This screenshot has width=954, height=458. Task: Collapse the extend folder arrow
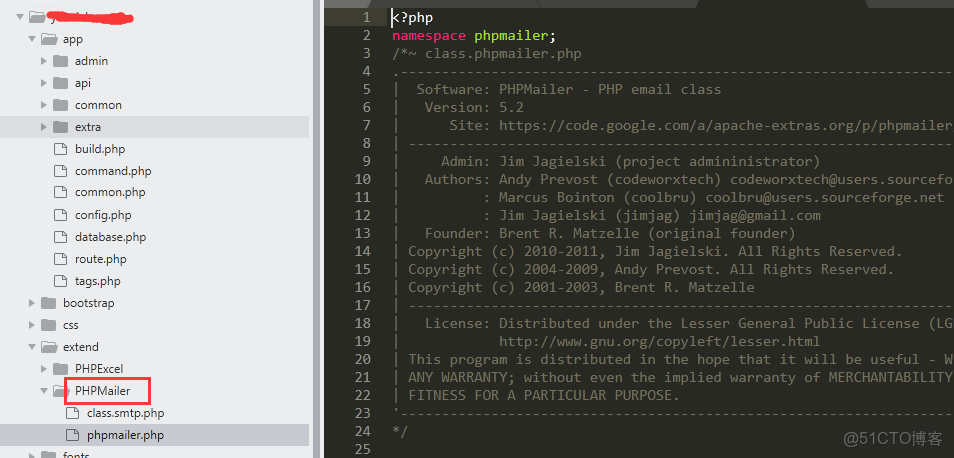point(32,347)
